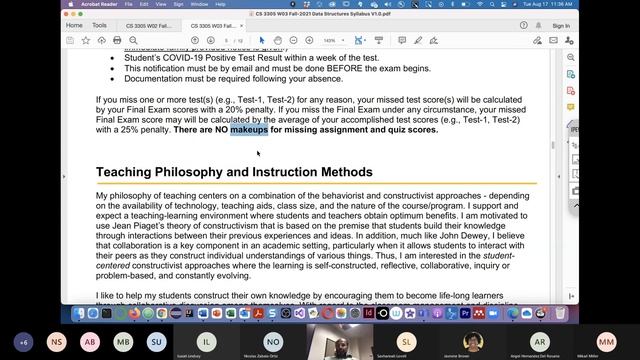Viewport: 640px width, 360px height.
Task: Open the Sign document tool icon
Action: (433, 40)
